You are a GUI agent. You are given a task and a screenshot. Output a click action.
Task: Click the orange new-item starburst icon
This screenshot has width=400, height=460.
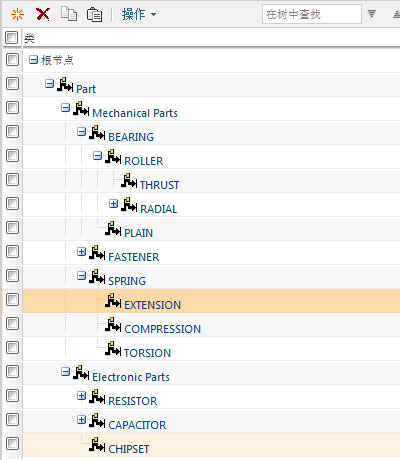pyautogui.click(x=17, y=15)
